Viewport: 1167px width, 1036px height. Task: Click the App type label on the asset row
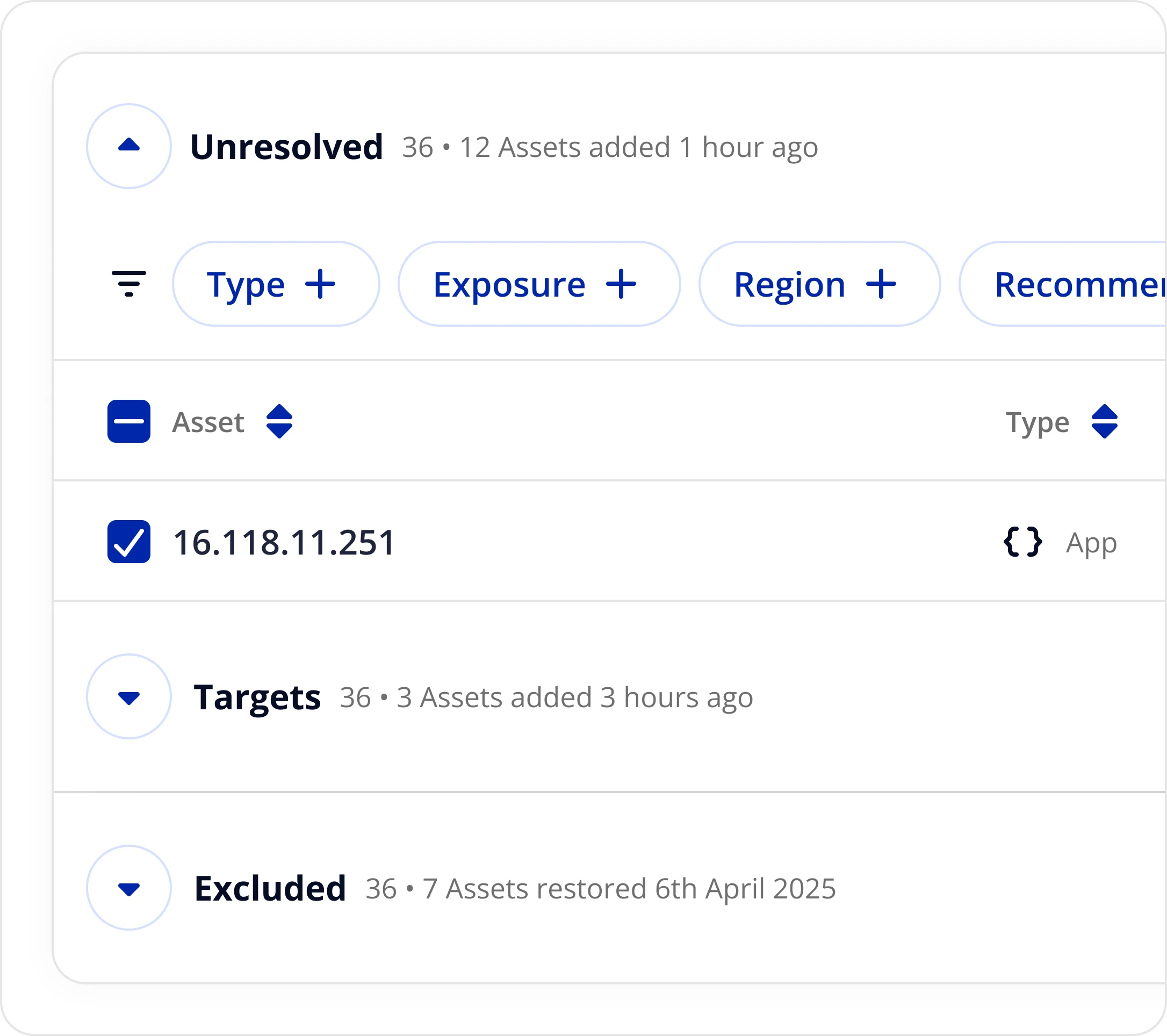tap(1091, 543)
